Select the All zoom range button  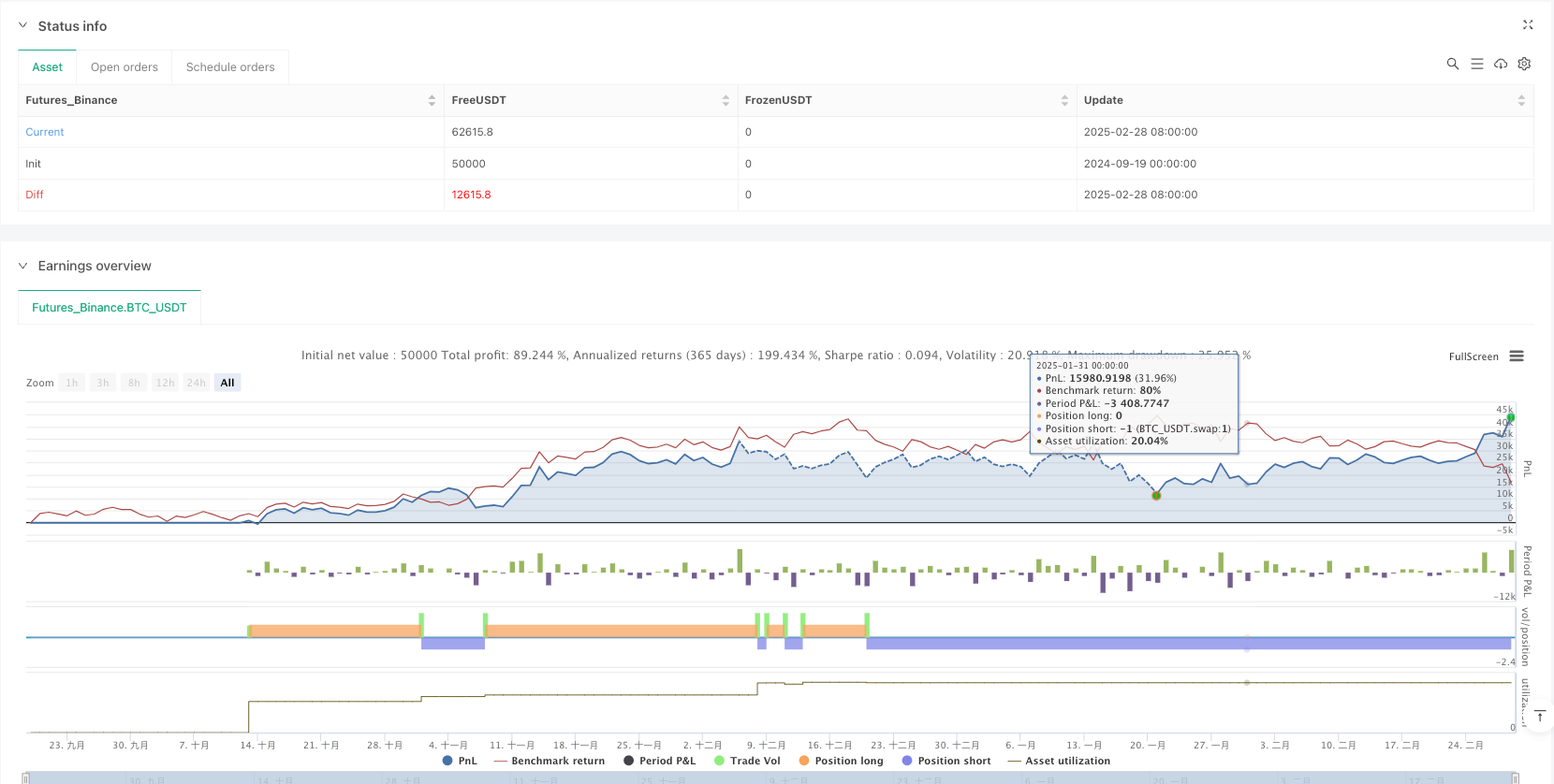pyautogui.click(x=227, y=383)
